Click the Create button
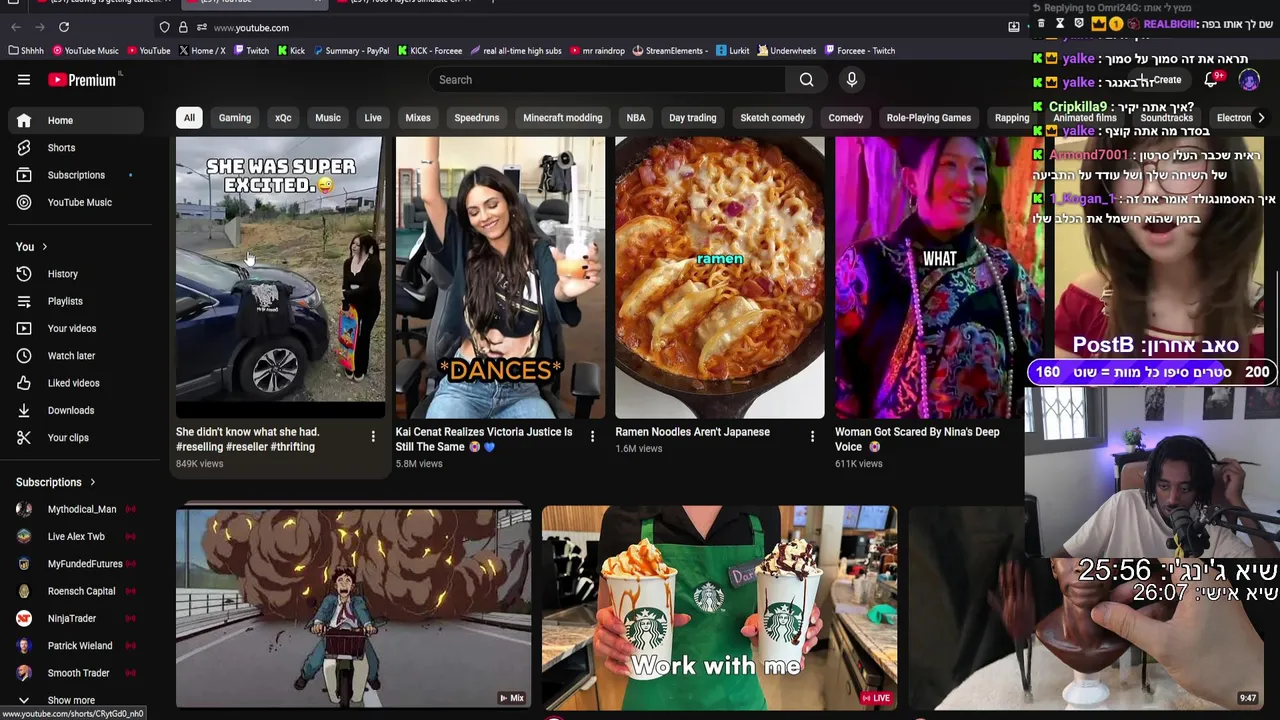This screenshot has width=1280, height=720. coord(1160,80)
